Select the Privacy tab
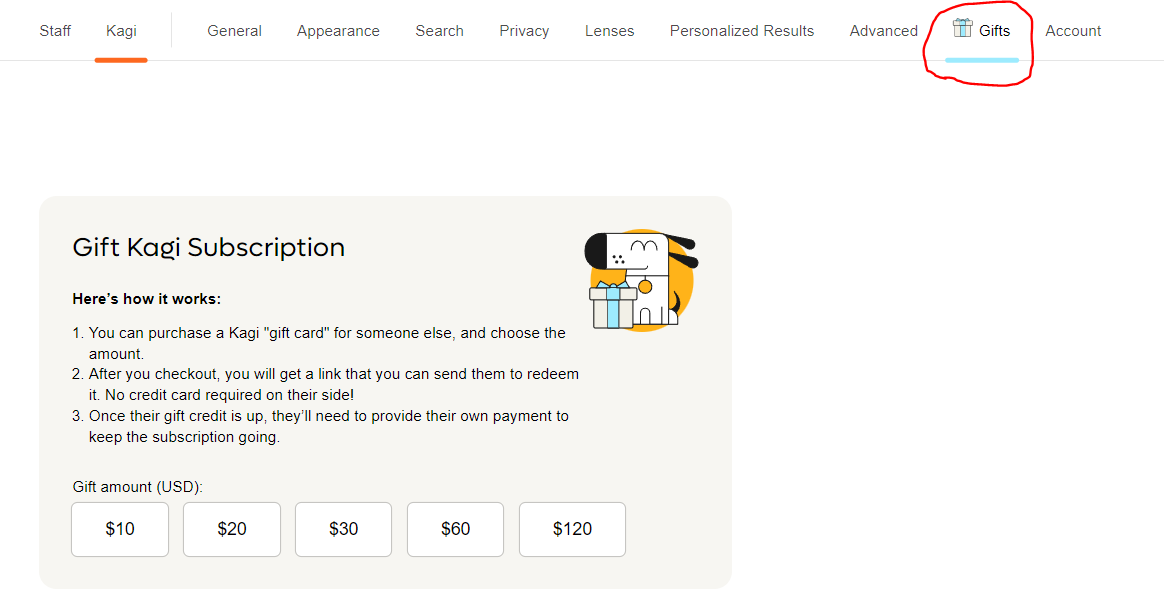Image resolution: width=1164 pixels, height=616 pixels. [x=524, y=31]
